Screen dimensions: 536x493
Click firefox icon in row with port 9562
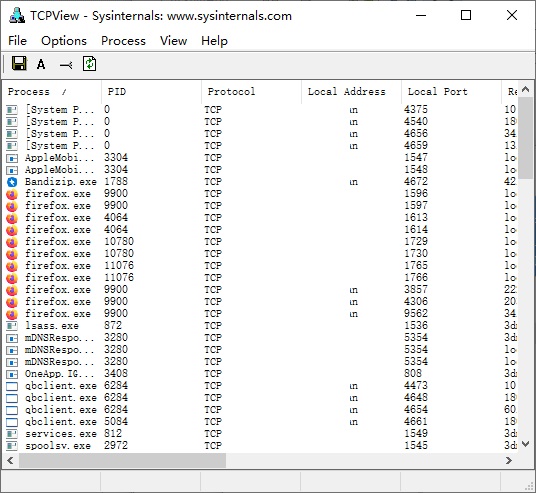coord(12,314)
